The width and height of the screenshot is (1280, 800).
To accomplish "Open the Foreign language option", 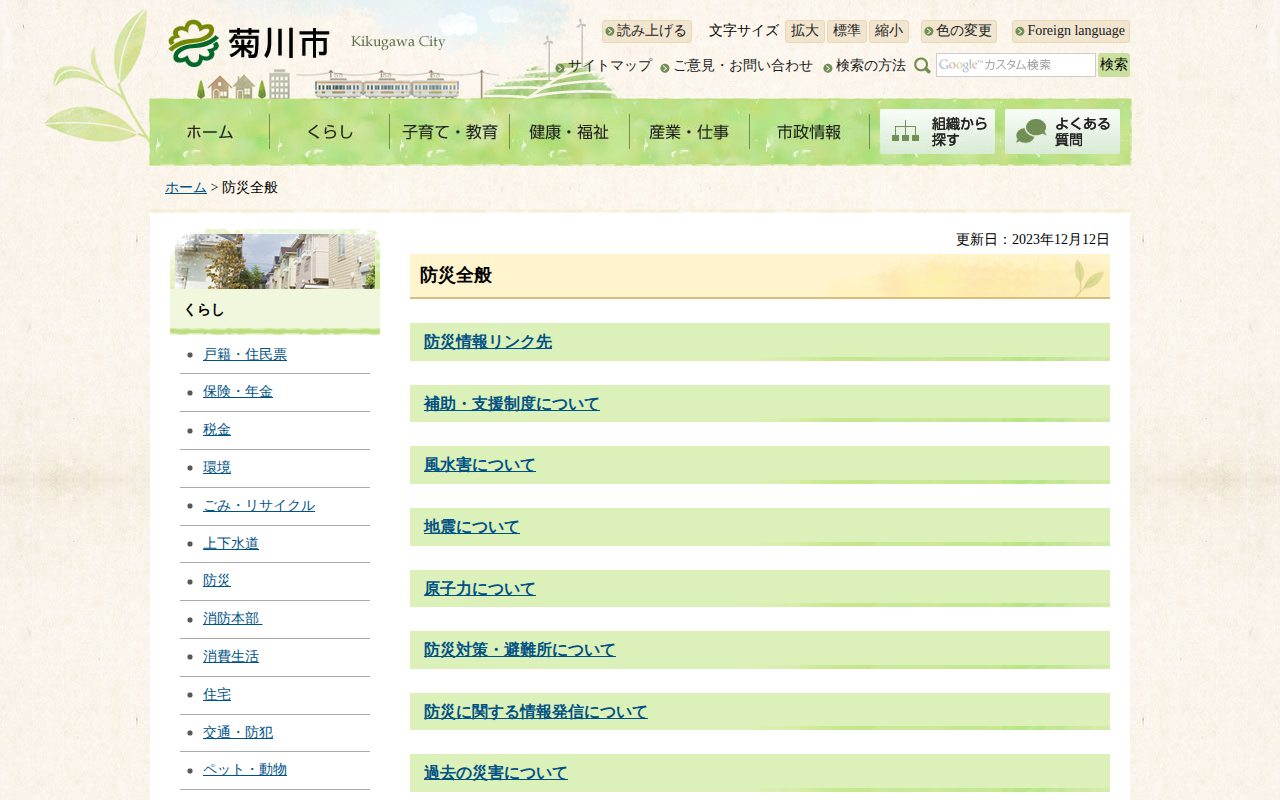I will (x=1070, y=31).
